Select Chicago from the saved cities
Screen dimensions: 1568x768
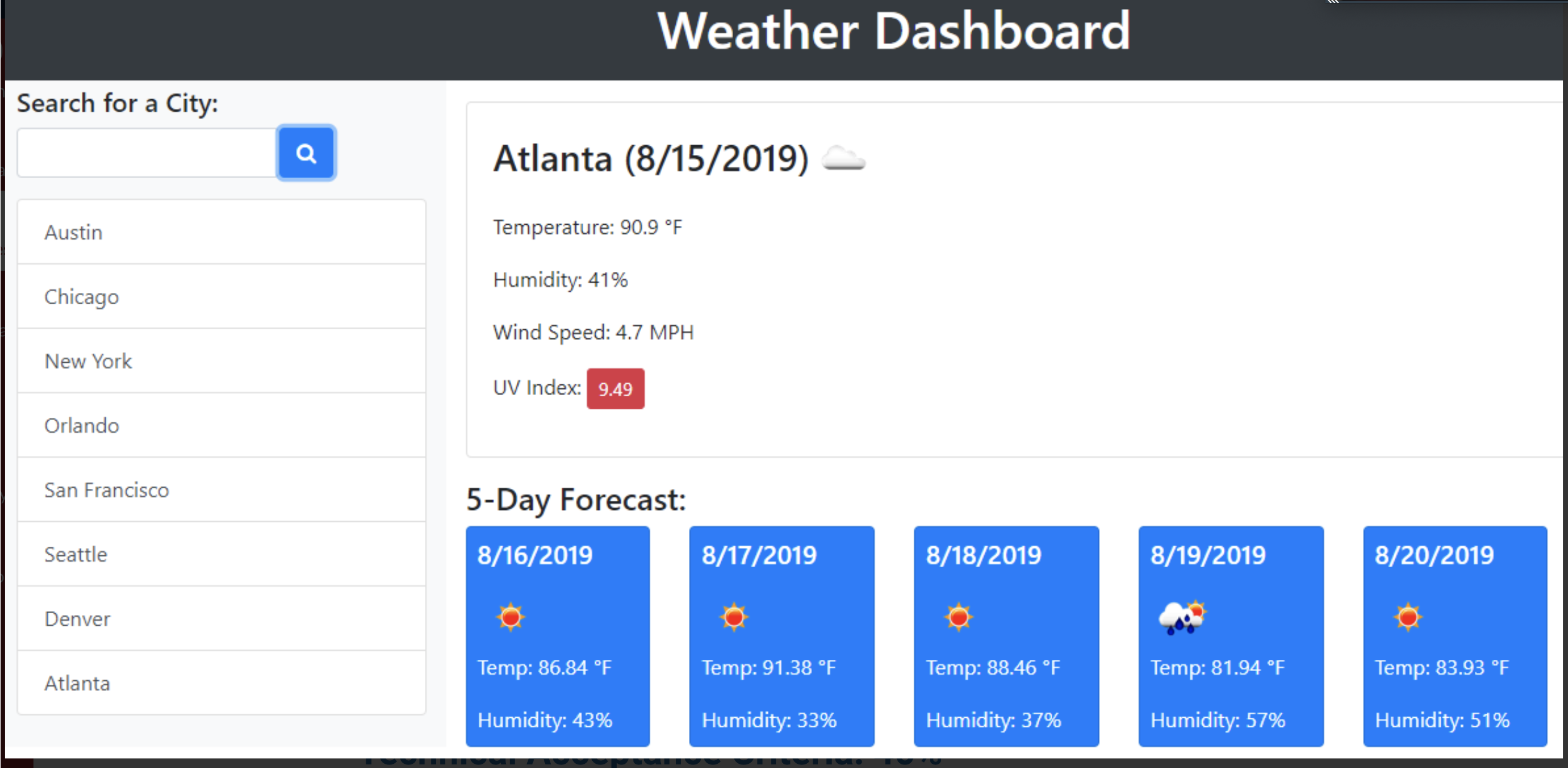(x=81, y=296)
